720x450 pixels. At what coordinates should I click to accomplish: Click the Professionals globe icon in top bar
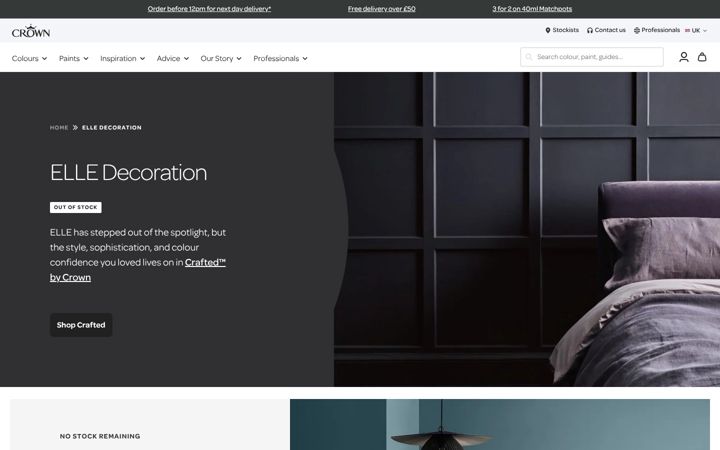click(636, 30)
